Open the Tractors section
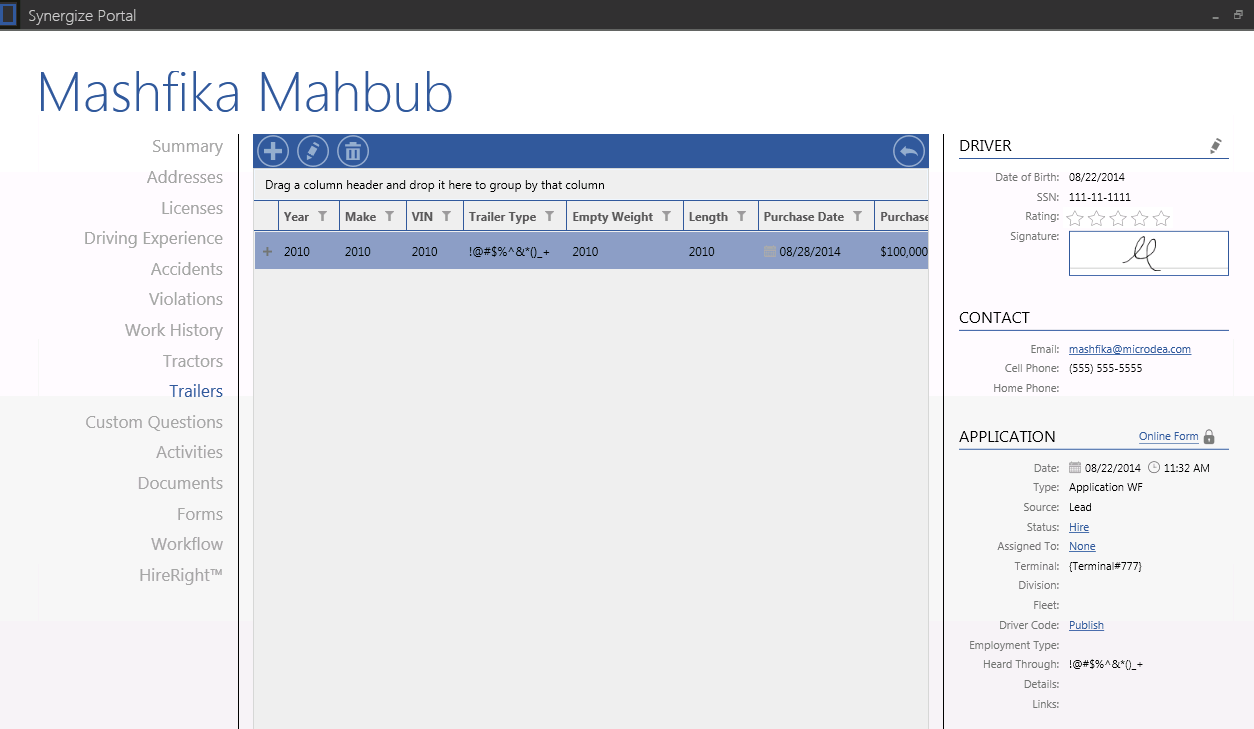The image size is (1254, 729). (192, 361)
